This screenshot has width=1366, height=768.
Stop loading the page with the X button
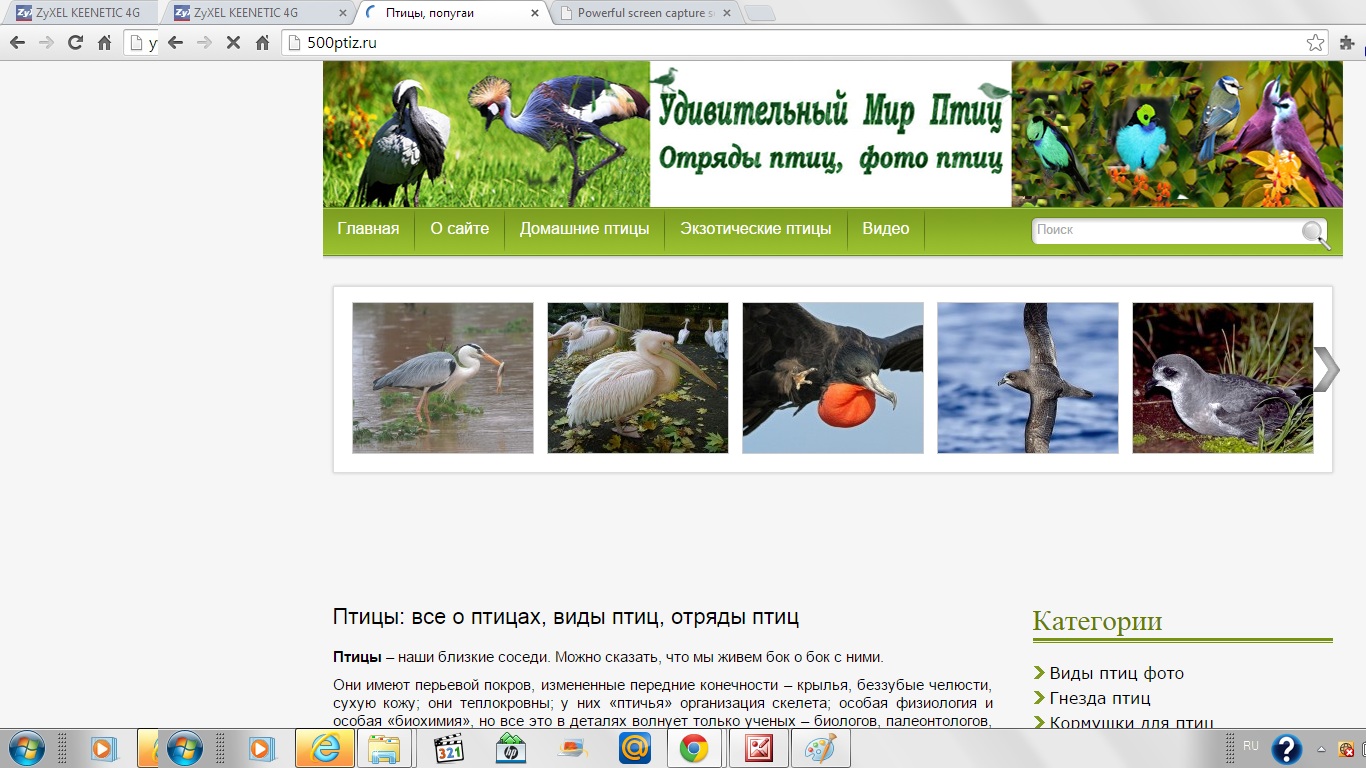[x=233, y=43]
